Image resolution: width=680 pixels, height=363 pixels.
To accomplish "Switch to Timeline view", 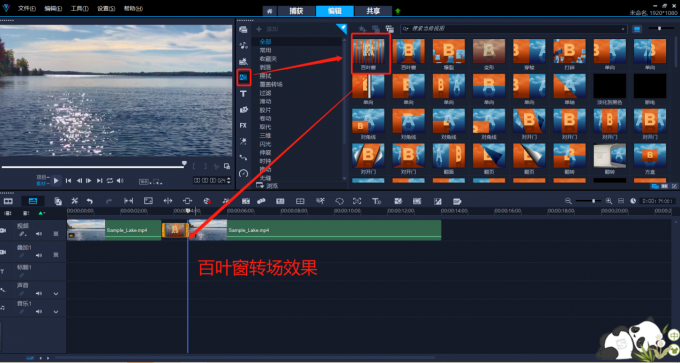I will [33, 201].
